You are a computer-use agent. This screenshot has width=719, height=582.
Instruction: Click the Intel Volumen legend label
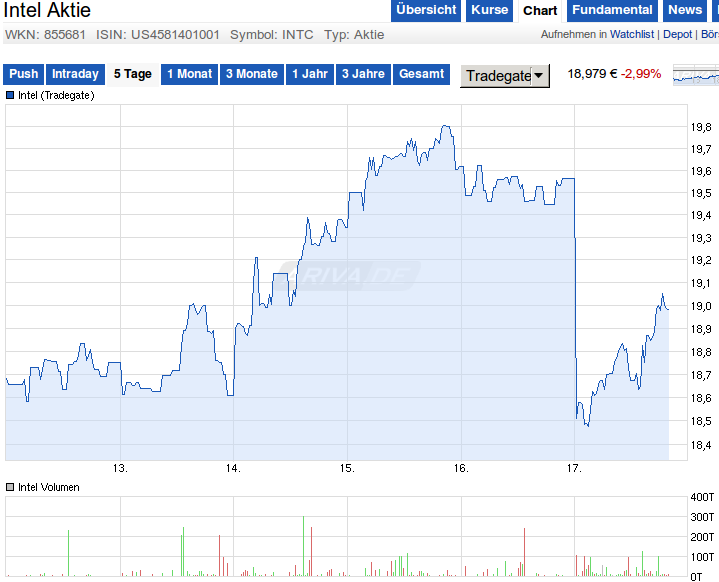pos(49,487)
